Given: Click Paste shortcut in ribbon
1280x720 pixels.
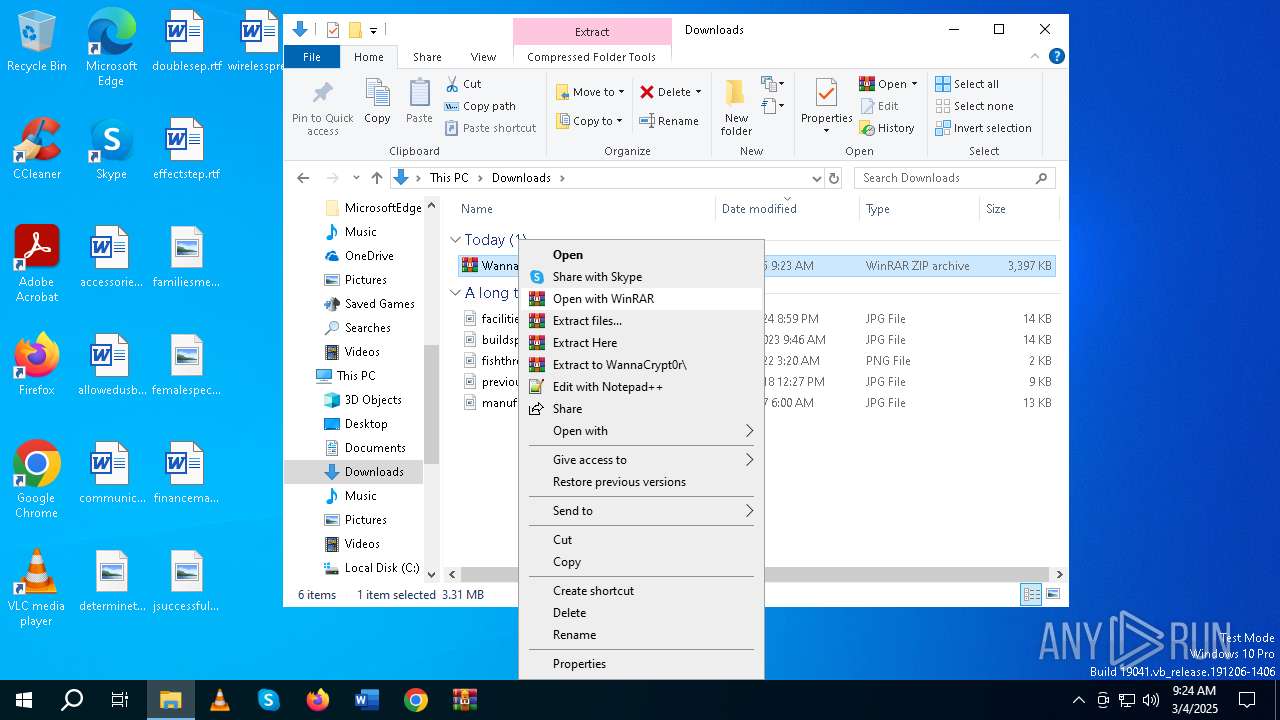Looking at the screenshot, I should point(490,128).
